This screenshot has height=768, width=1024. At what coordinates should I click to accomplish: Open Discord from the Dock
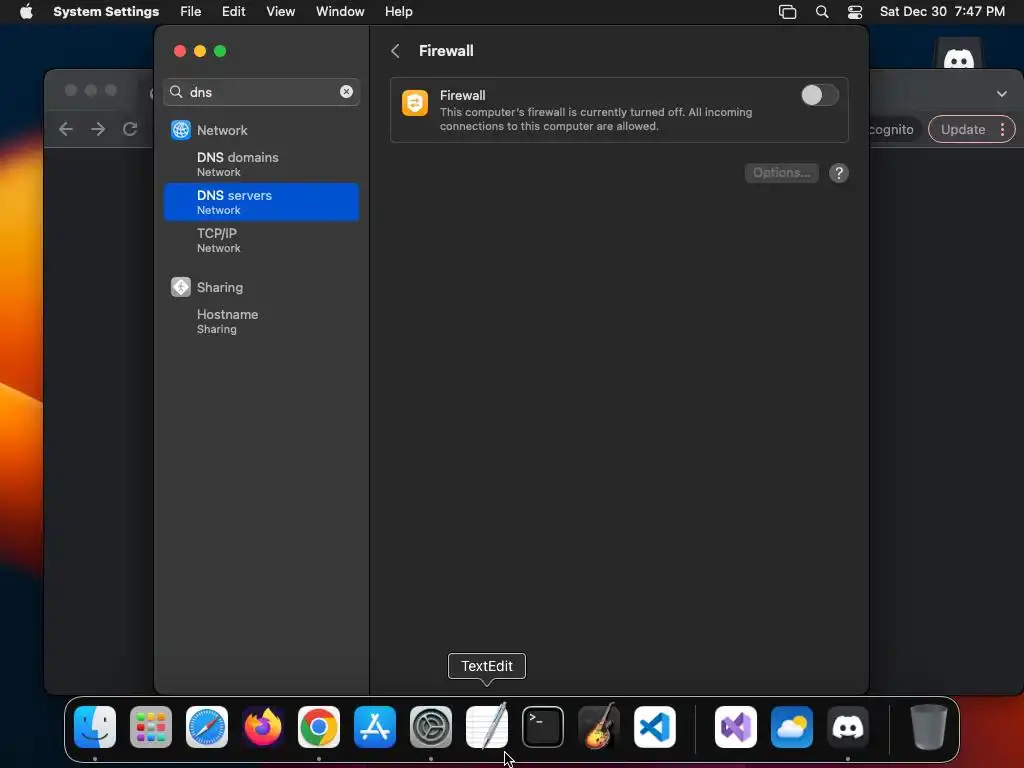click(x=848, y=727)
